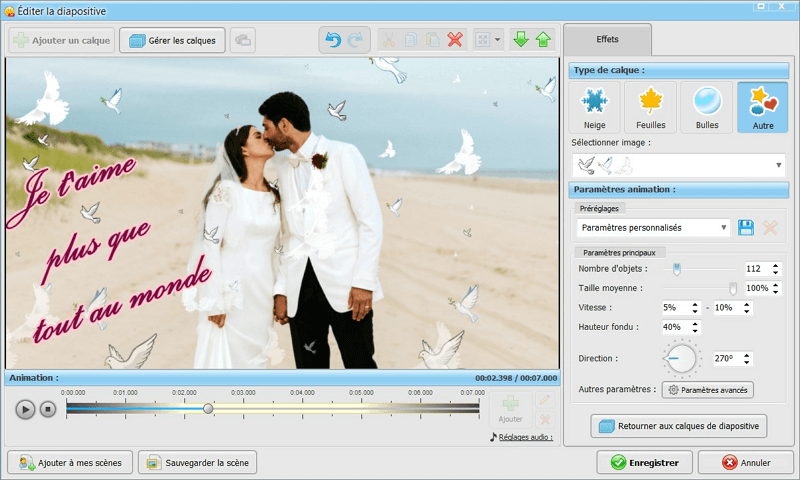Delete with the red X icon

[455, 40]
